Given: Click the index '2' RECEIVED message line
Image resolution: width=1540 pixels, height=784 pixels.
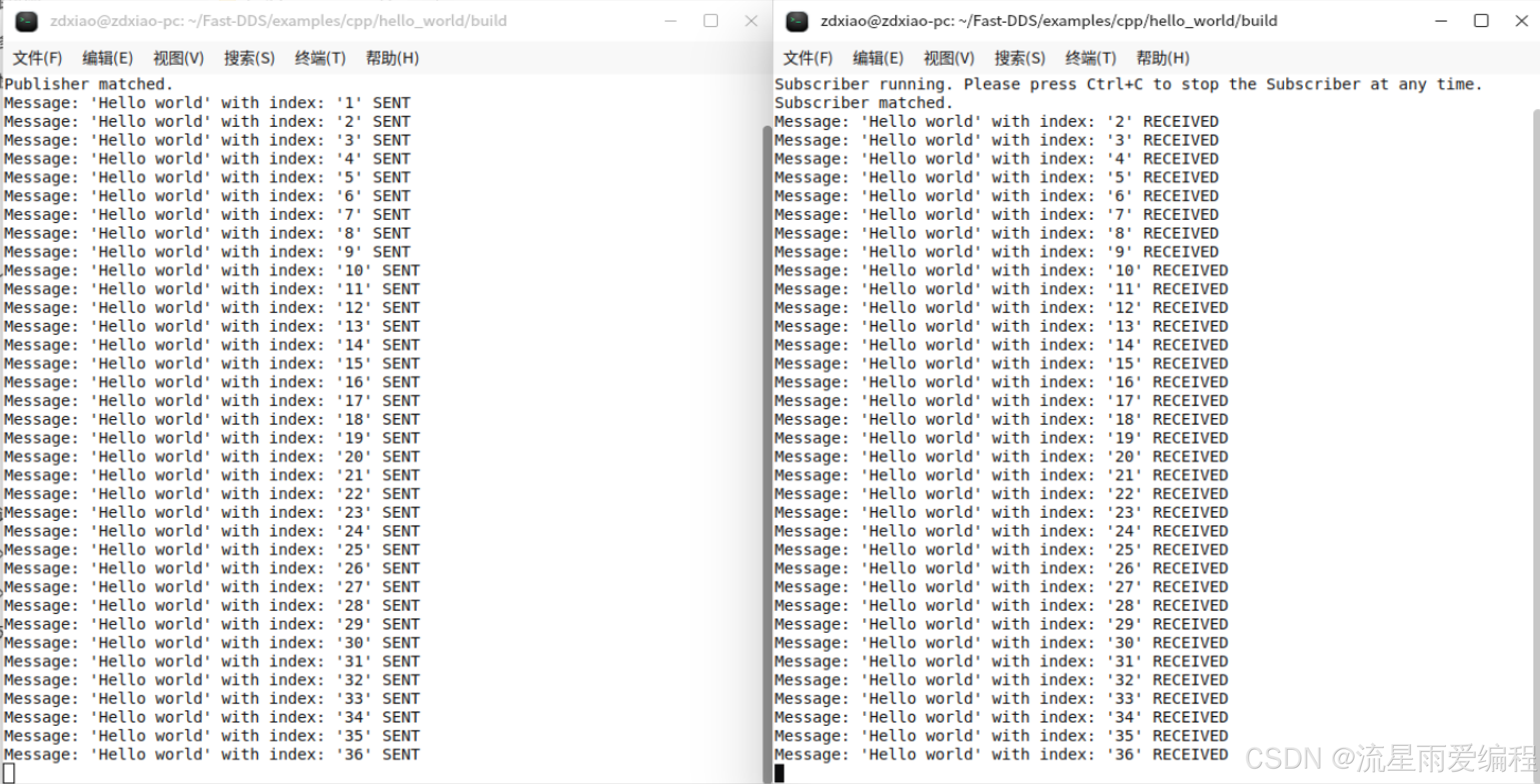Looking at the screenshot, I should pyautogui.click(x=997, y=122).
